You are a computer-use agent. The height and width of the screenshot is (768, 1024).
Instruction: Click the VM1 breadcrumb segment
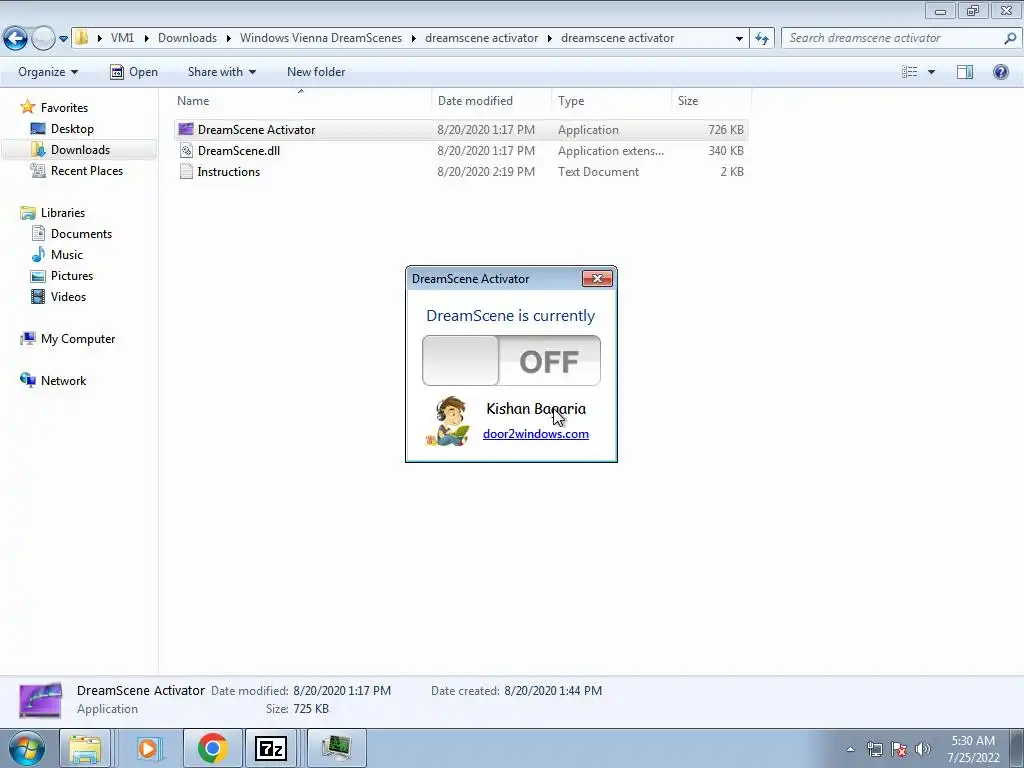tap(122, 38)
